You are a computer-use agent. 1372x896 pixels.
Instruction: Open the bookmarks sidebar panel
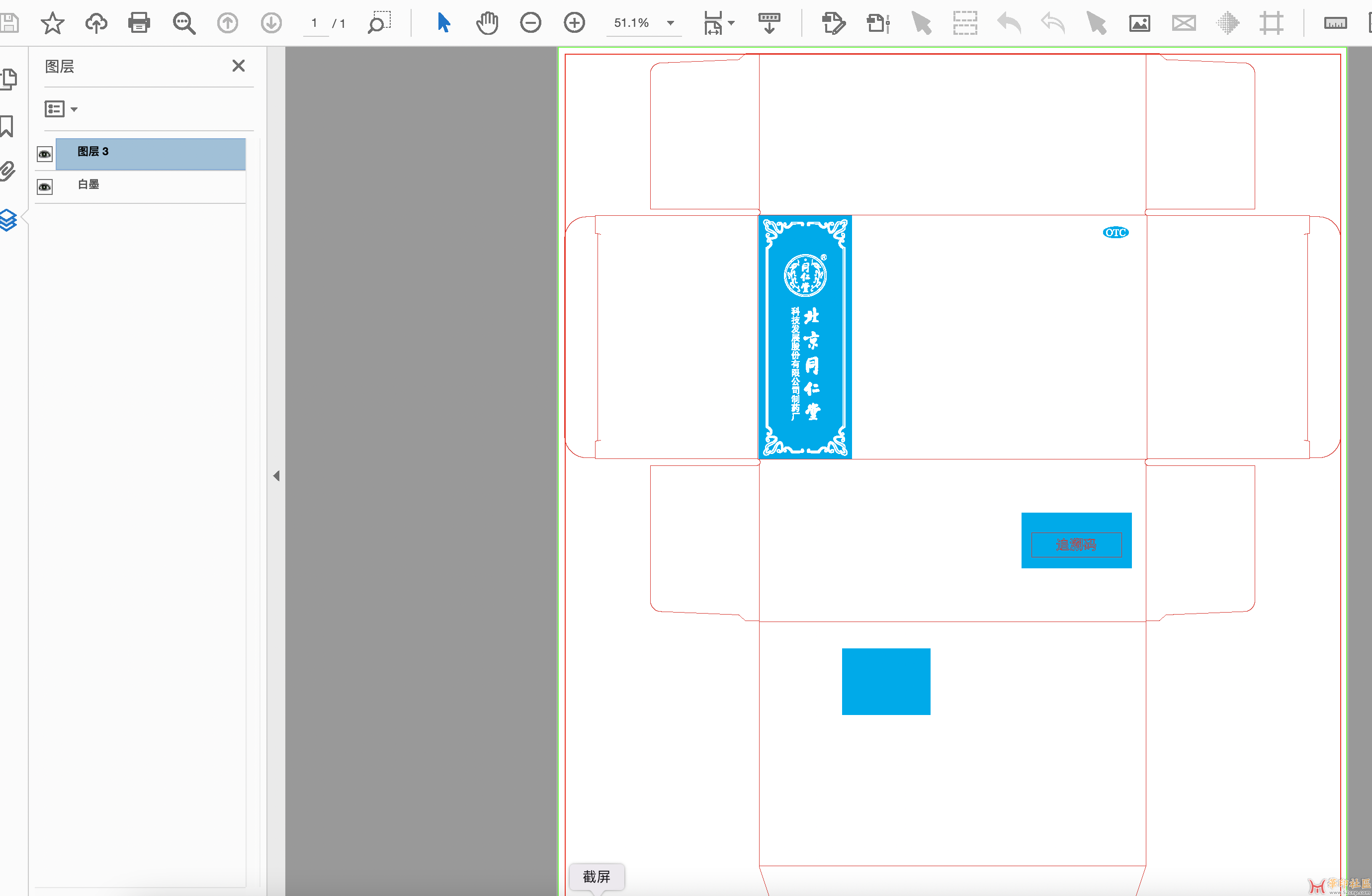click(x=7, y=126)
